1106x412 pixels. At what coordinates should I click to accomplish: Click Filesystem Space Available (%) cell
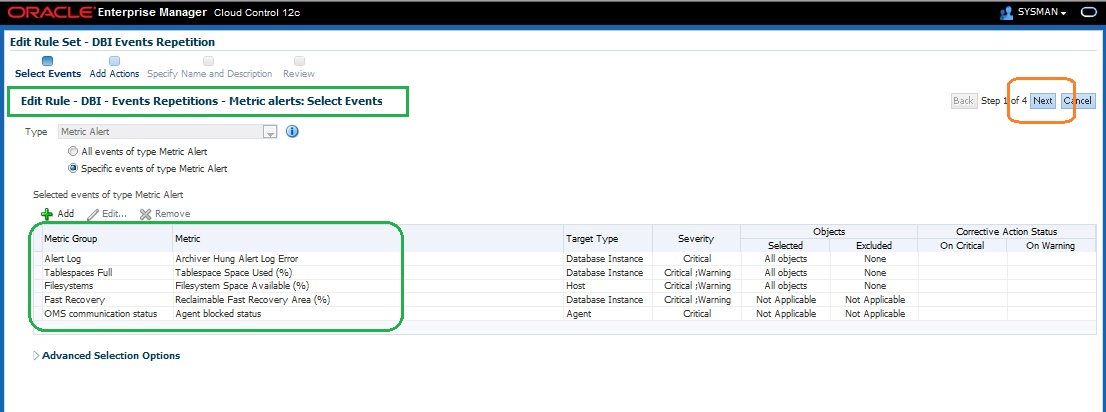pyautogui.click(x=242, y=286)
